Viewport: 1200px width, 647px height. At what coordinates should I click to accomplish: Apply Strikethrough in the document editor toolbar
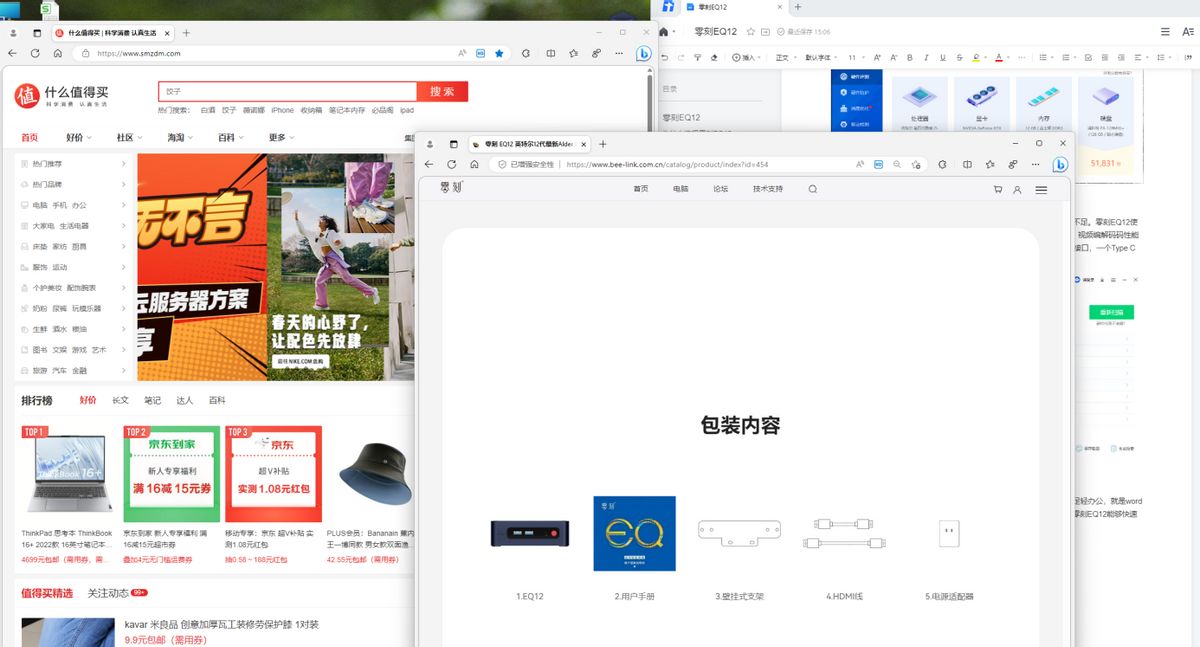(x=959, y=58)
